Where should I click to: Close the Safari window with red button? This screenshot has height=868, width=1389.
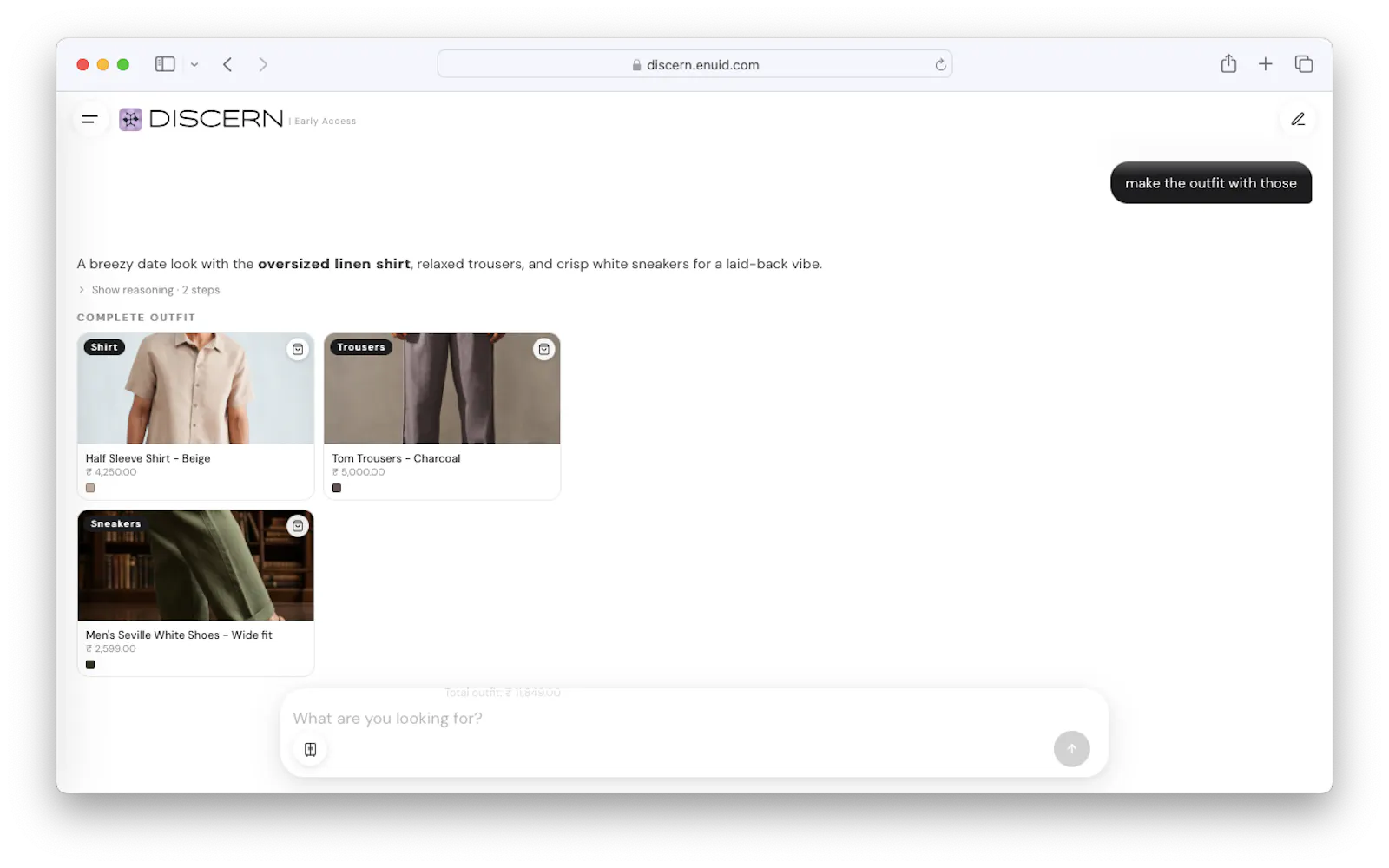pyautogui.click(x=82, y=64)
